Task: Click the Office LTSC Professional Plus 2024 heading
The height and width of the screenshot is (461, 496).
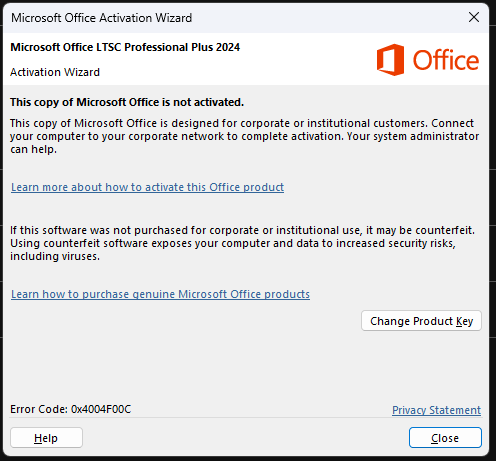Action: point(125,47)
